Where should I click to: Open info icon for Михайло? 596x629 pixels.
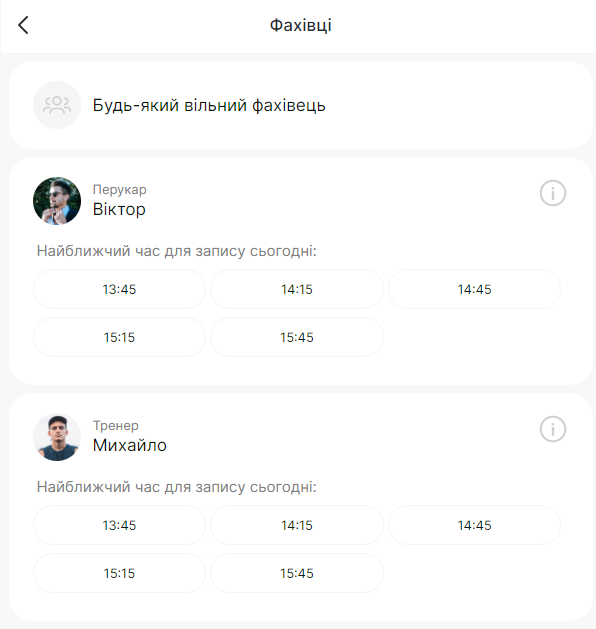(553, 429)
